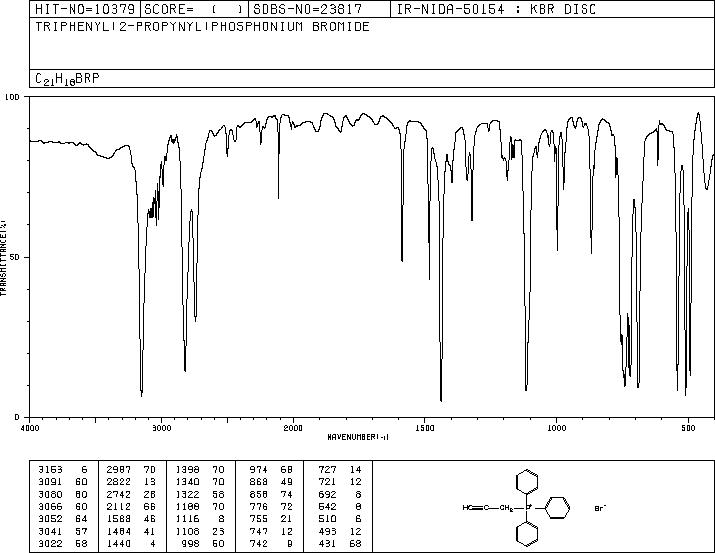Screen dimensions: 715x553
Task: Click the 3000 wavenumber axis label
Action: click(x=161, y=428)
